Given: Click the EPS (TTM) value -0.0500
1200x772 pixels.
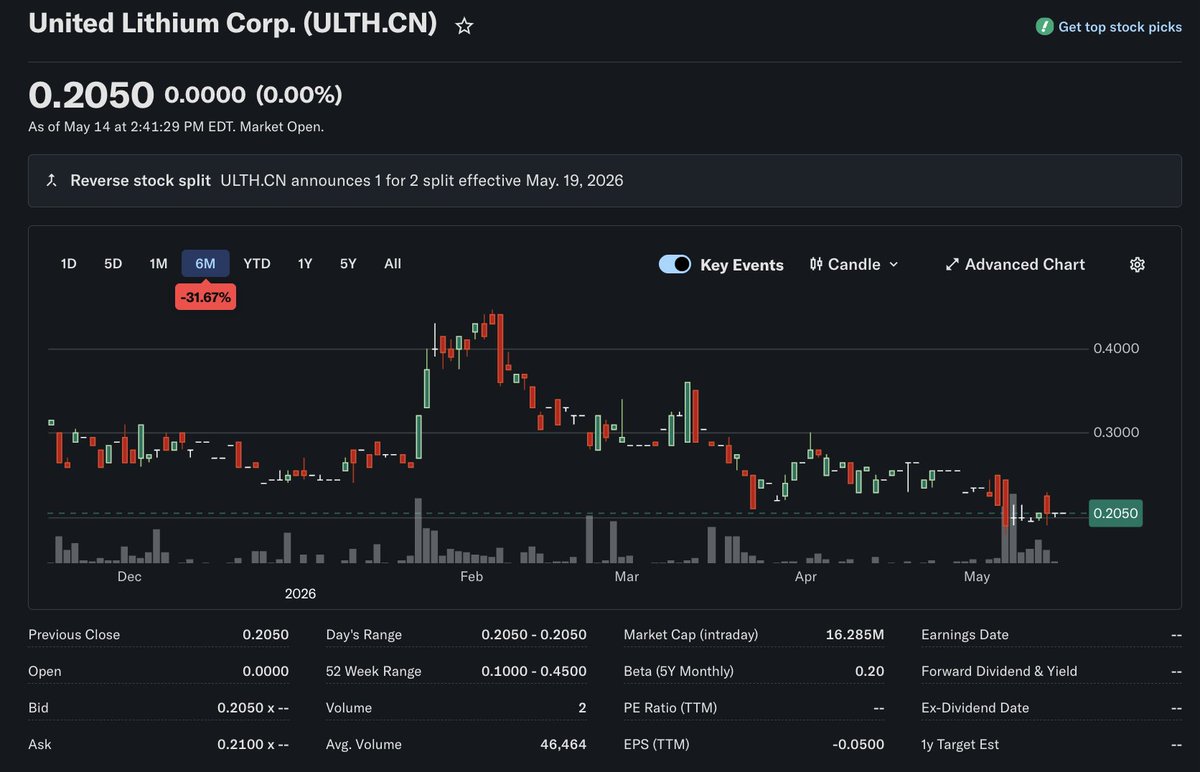Looking at the screenshot, I should (858, 744).
